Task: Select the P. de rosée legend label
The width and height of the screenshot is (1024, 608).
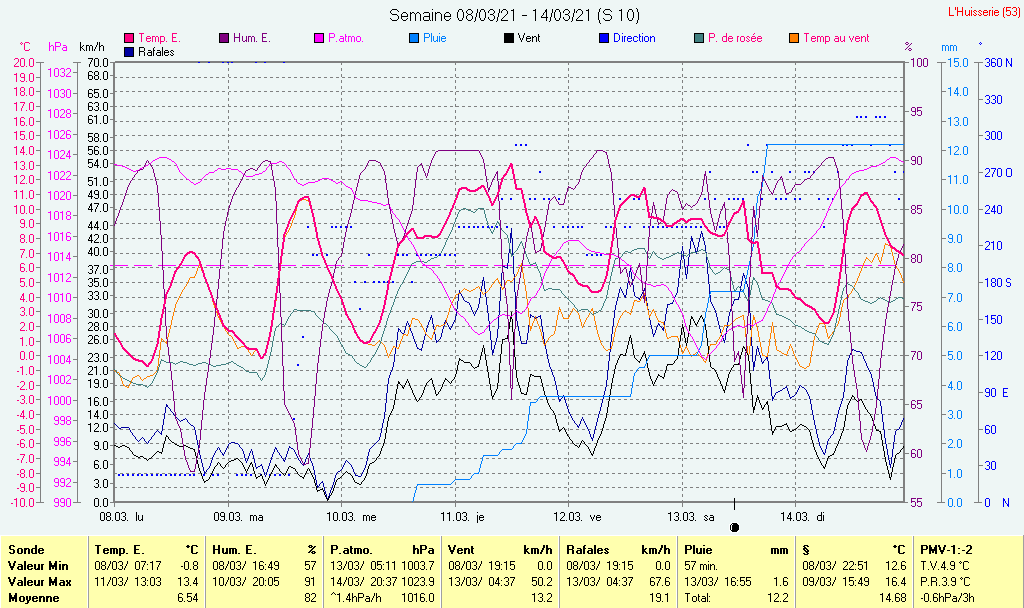Action: pyautogui.click(x=735, y=39)
